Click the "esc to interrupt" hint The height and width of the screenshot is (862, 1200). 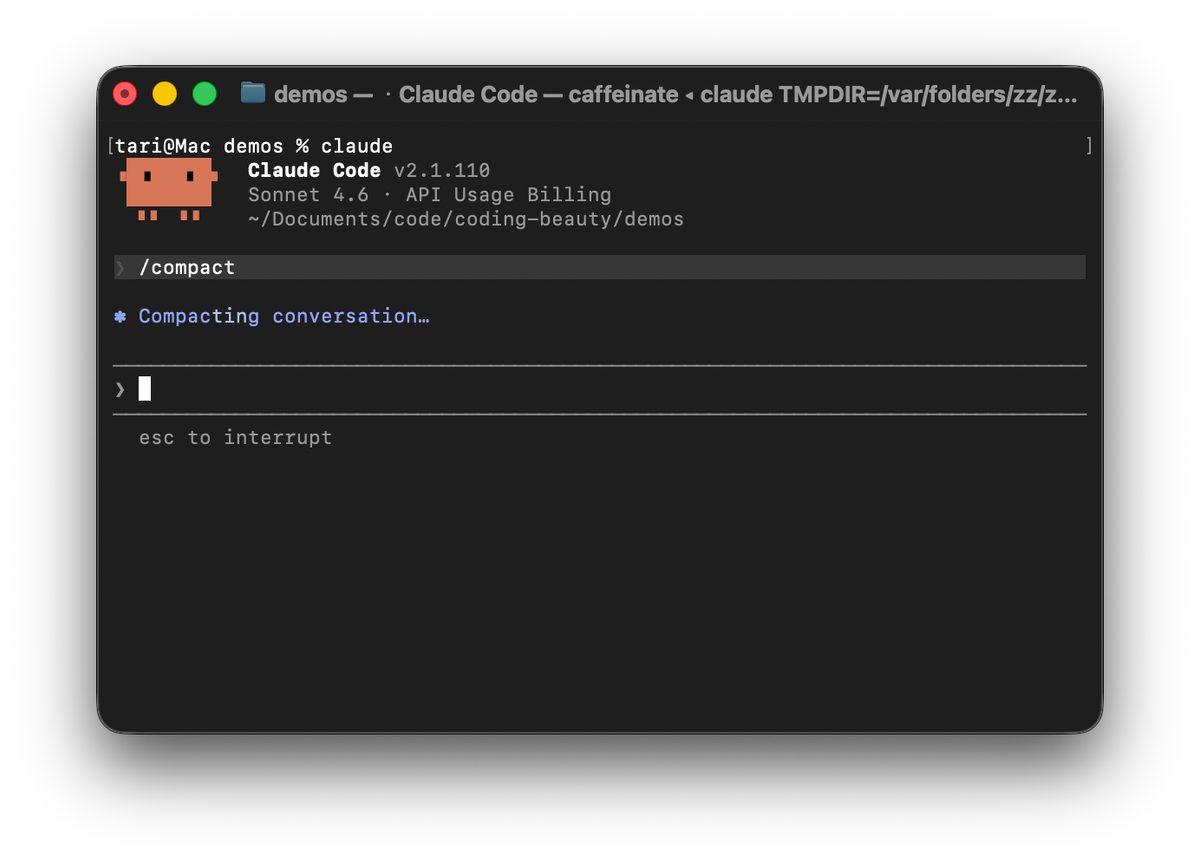tap(236, 437)
